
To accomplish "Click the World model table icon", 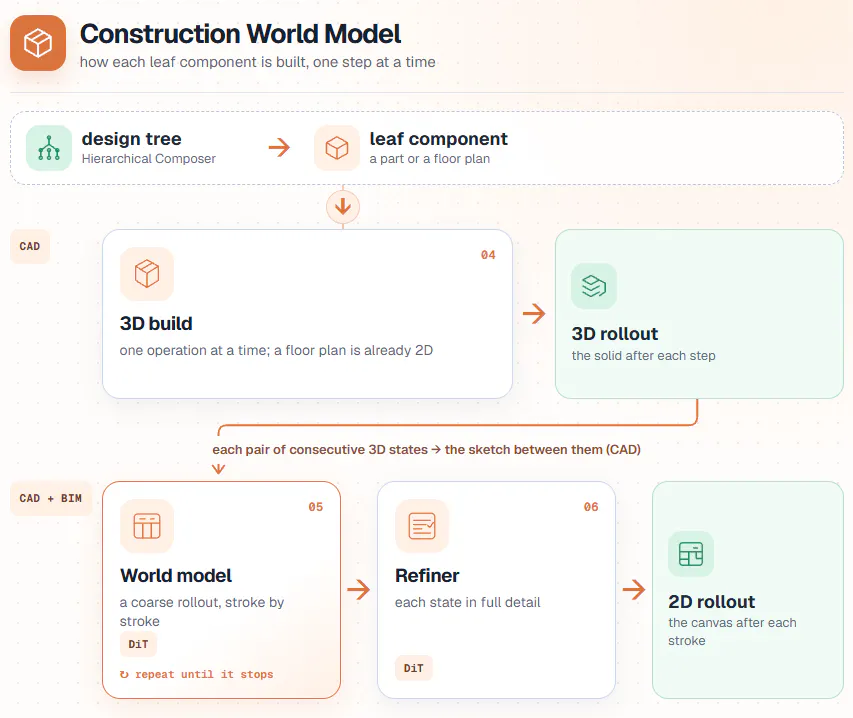I will pyautogui.click(x=147, y=526).
